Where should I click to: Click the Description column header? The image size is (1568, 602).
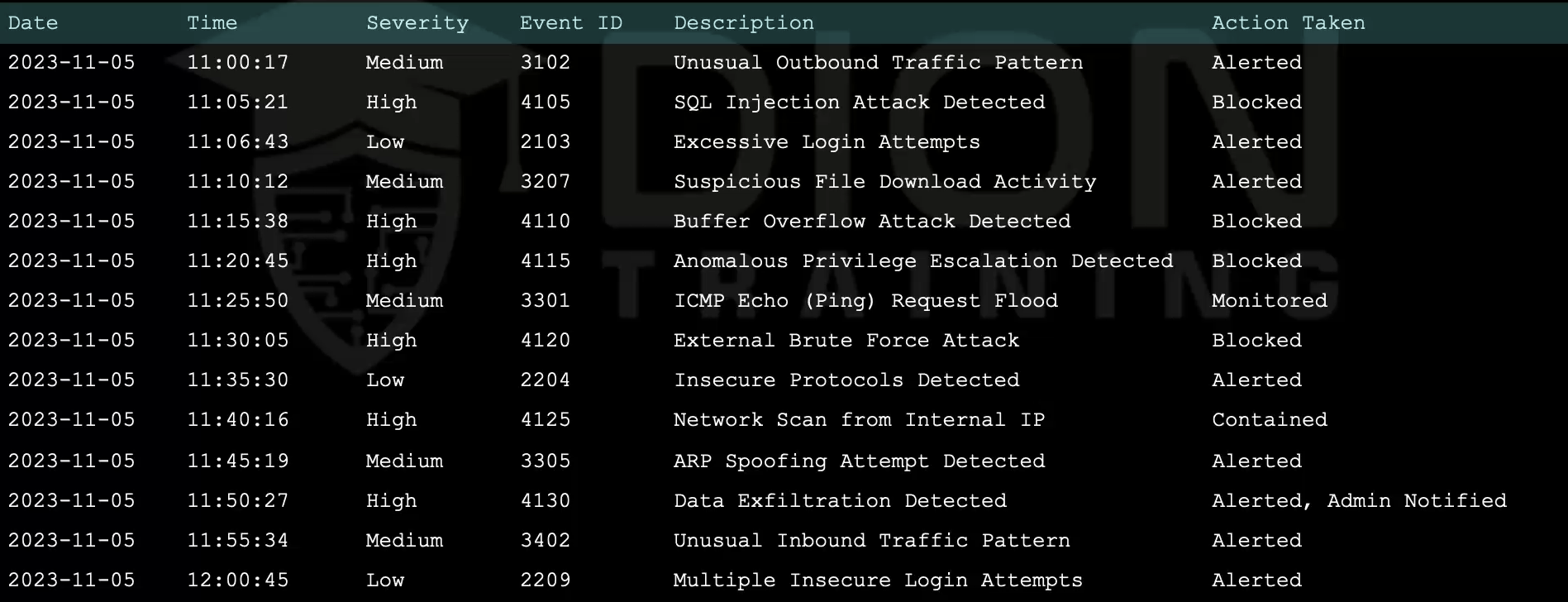(x=743, y=23)
